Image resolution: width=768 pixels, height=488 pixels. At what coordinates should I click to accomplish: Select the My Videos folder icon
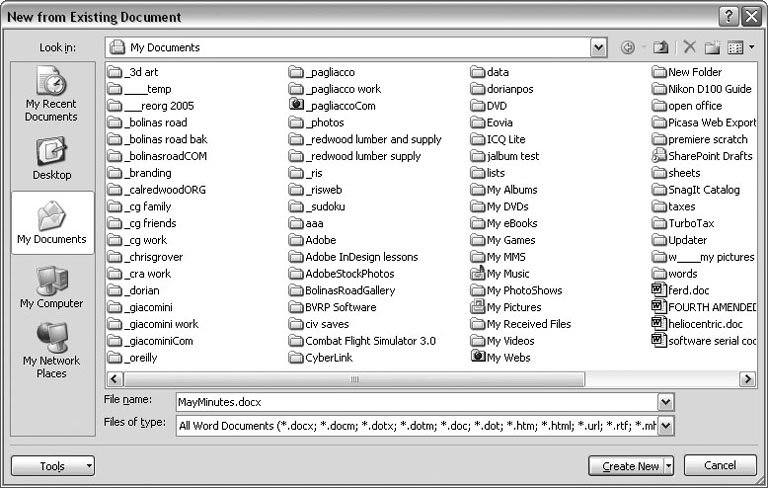tap(478, 341)
